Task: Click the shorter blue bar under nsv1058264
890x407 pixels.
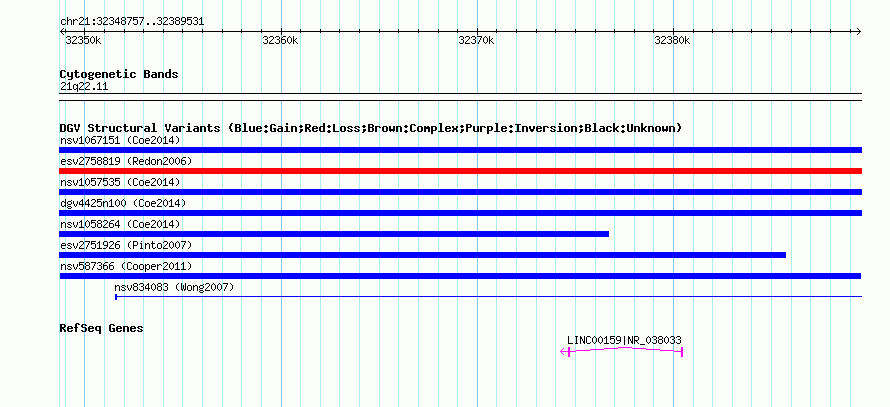Action: click(334, 234)
